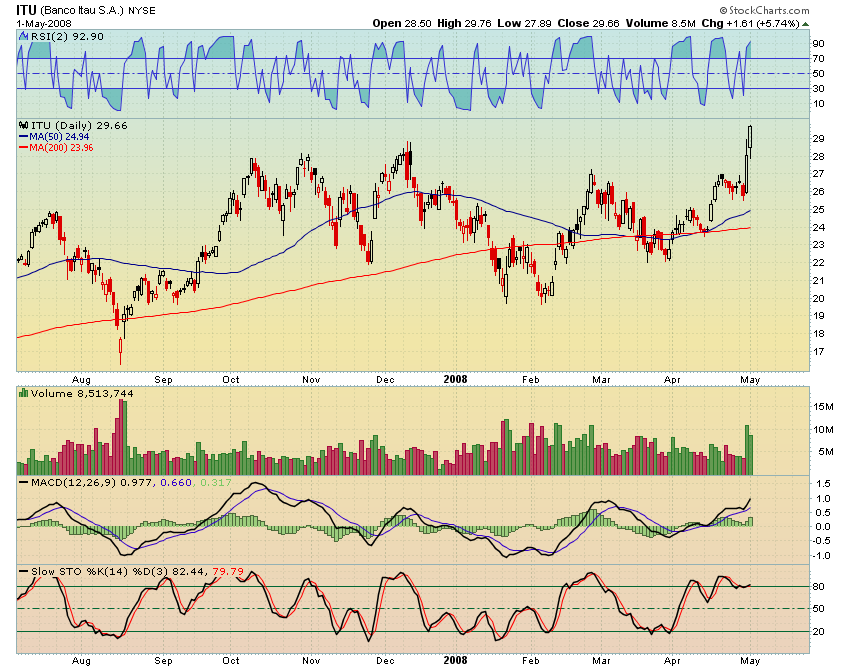Click the RSI(2) 92.90 label
Viewport: 850px width, 668px height.
(x=67, y=36)
